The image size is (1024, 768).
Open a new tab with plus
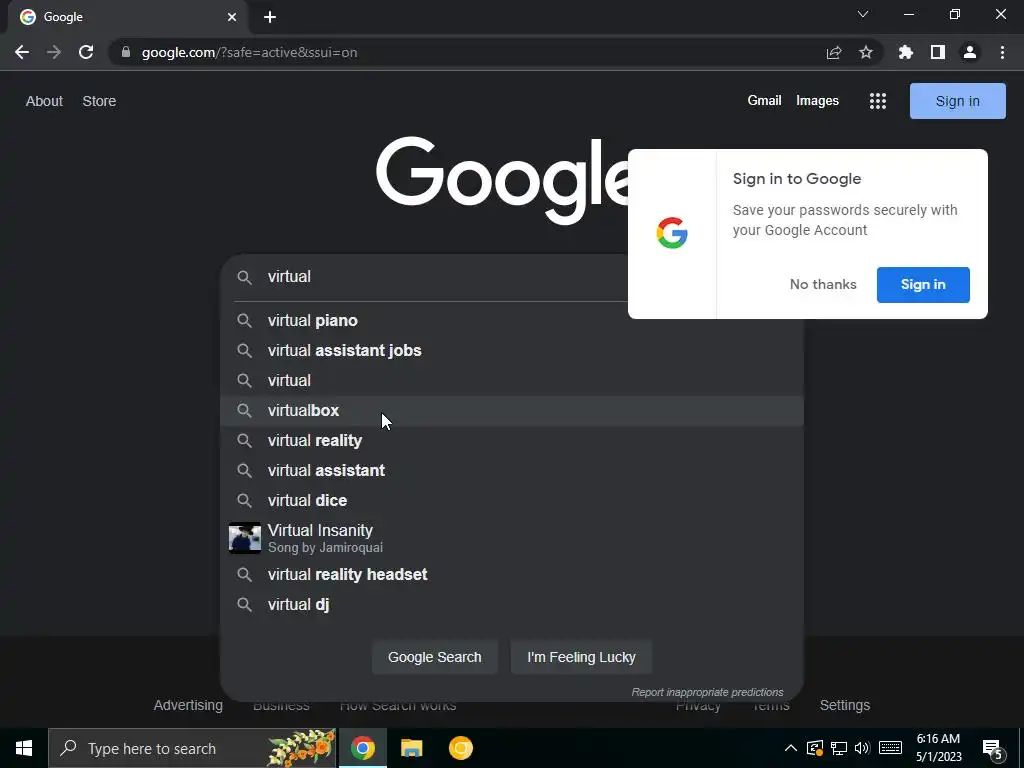tap(270, 17)
